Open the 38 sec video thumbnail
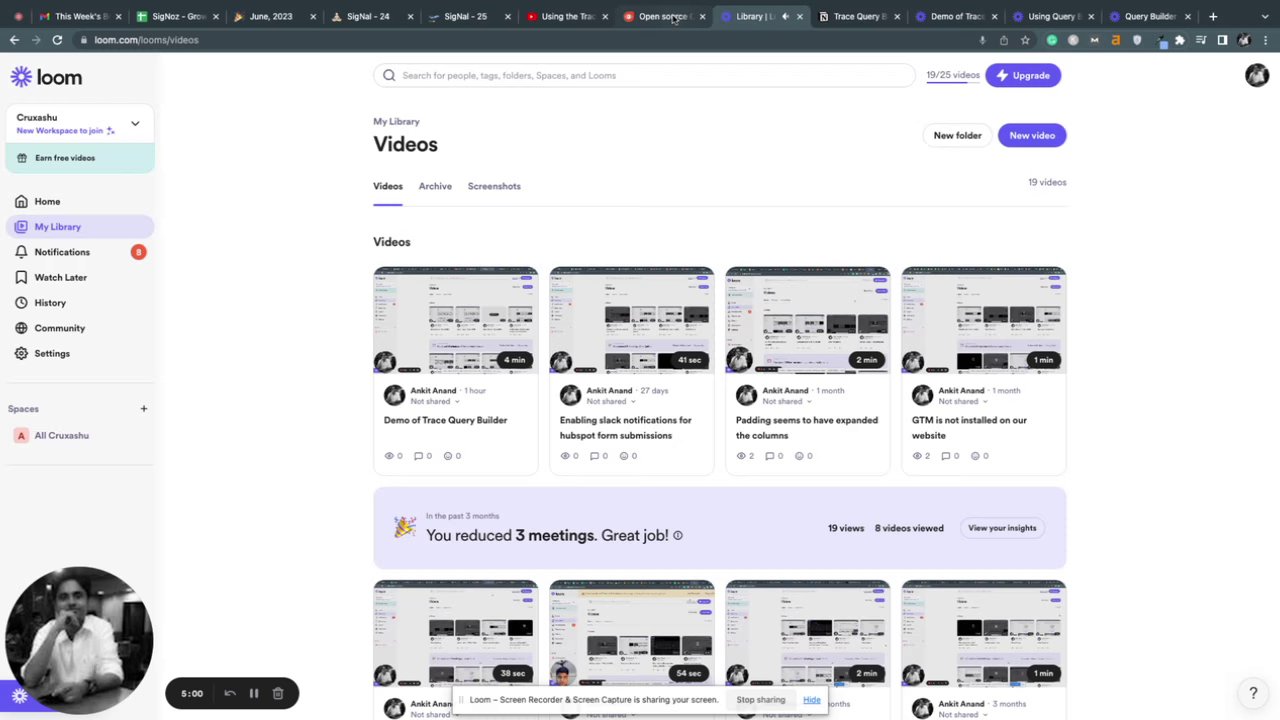 (x=456, y=634)
